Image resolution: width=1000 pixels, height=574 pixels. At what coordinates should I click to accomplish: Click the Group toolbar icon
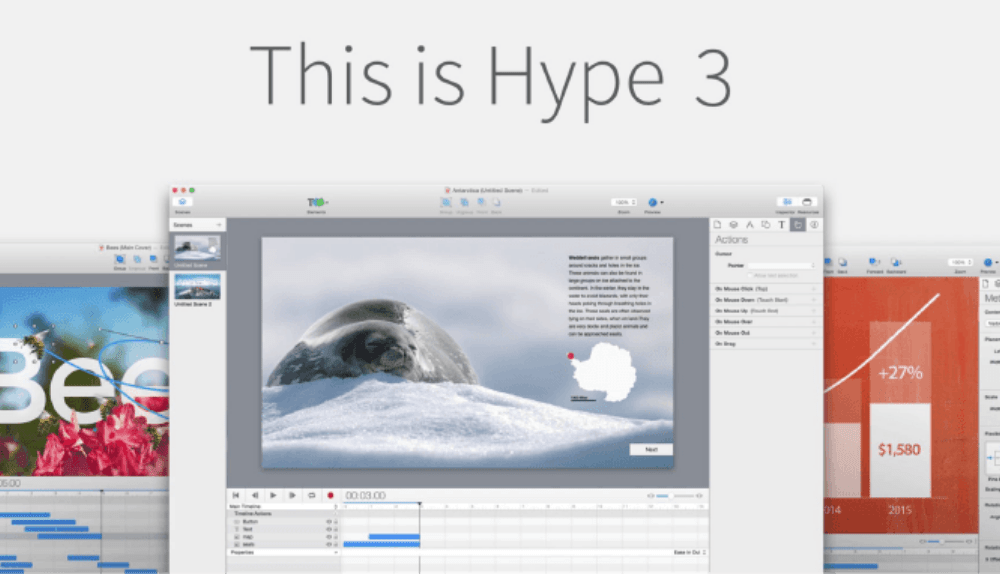(446, 202)
